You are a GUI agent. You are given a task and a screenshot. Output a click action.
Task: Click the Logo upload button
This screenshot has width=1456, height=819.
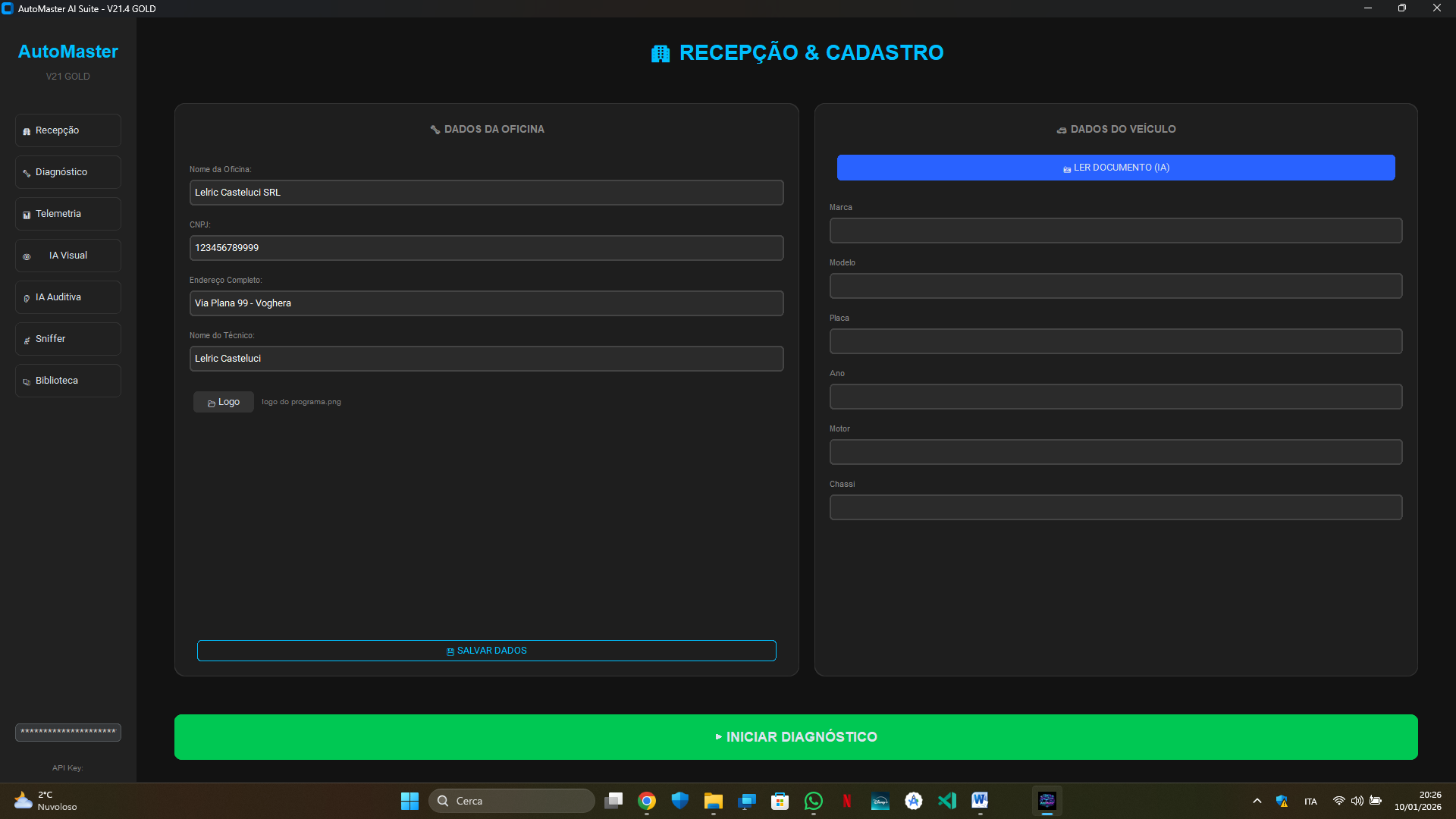[223, 401]
